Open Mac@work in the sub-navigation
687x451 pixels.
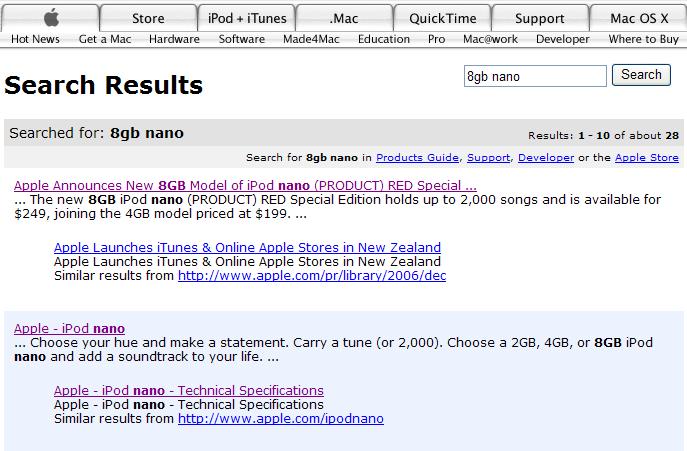pos(490,39)
